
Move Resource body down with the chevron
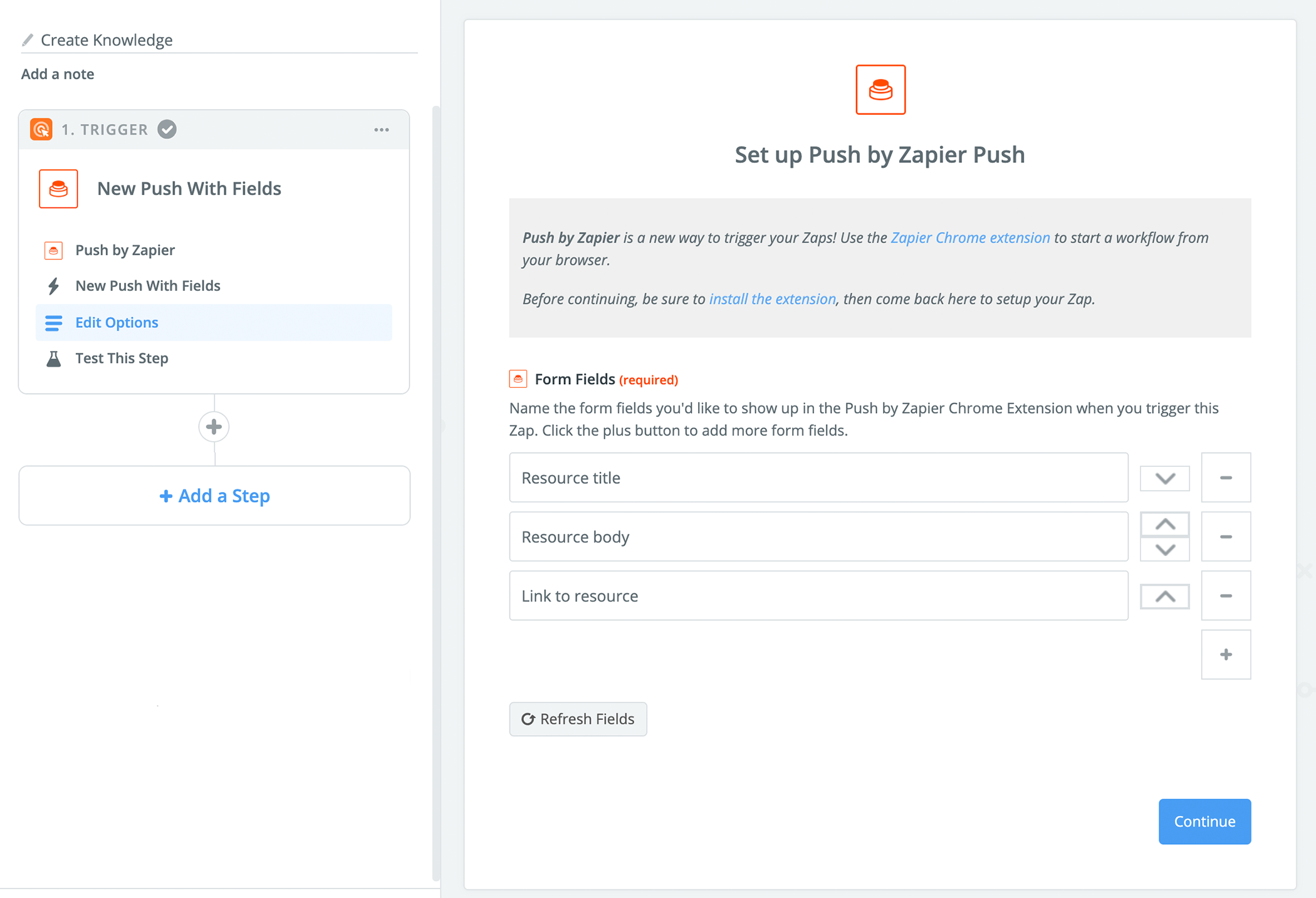point(1164,550)
